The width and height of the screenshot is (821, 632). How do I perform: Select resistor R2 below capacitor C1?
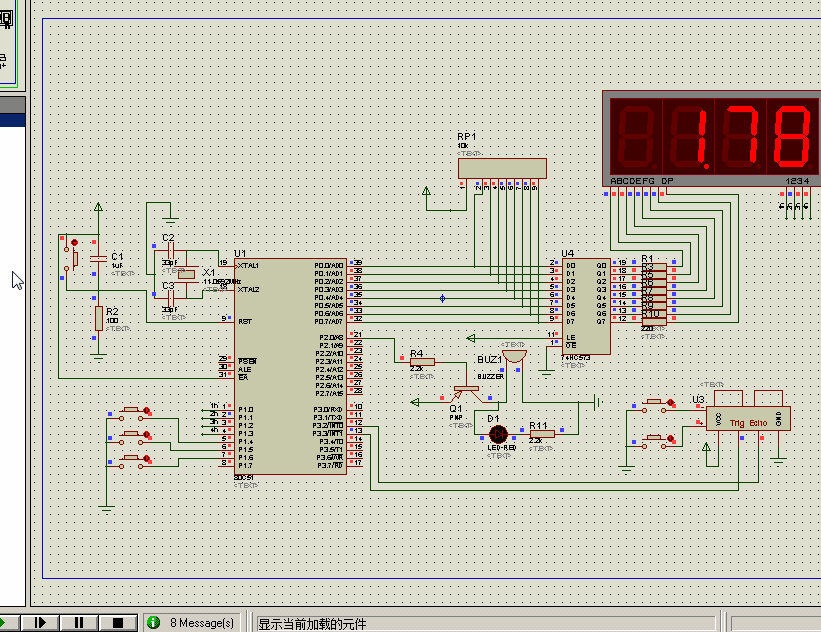[x=98, y=318]
